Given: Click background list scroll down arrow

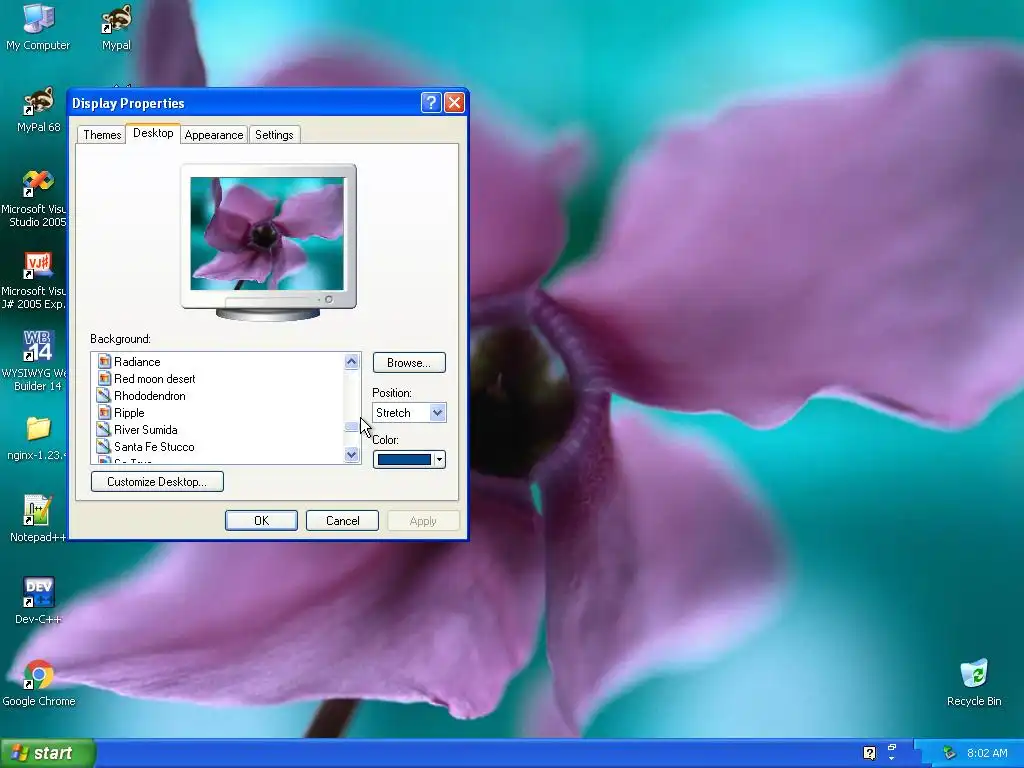Looking at the screenshot, I should point(351,455).
